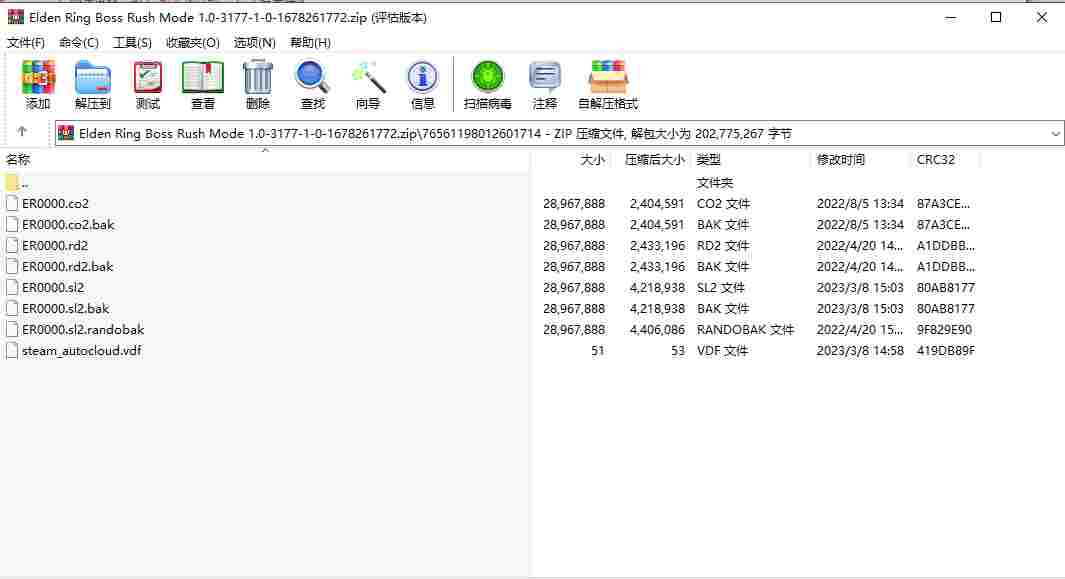Click the 查找 (Find) magnifier icon
Viewport: 1065px width, 579px height.
[312, 77]
